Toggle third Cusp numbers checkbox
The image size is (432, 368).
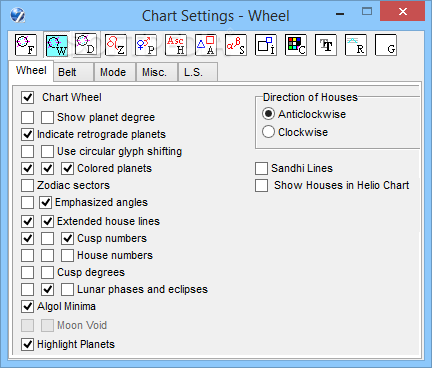[x=67, y=238]
